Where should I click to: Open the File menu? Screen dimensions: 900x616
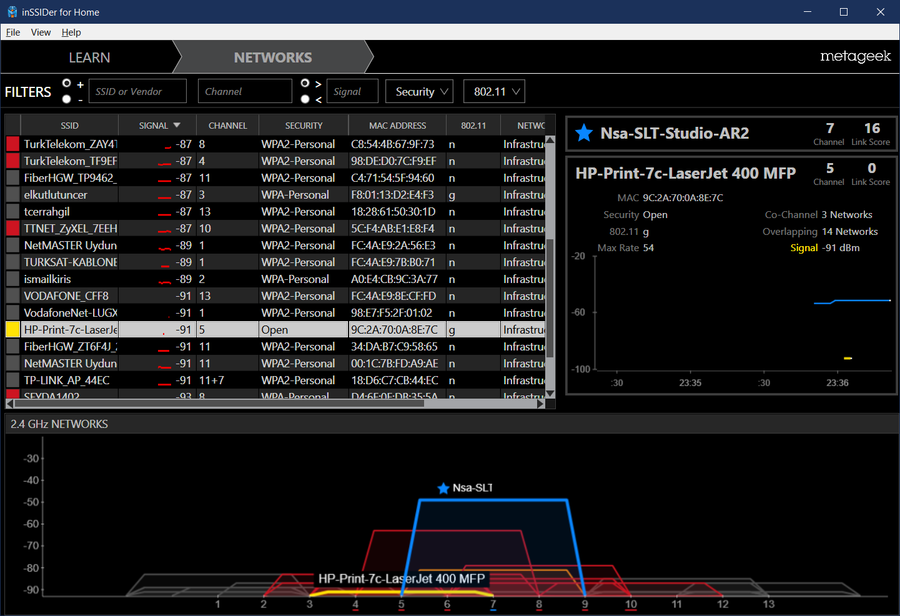coord(13,32)
